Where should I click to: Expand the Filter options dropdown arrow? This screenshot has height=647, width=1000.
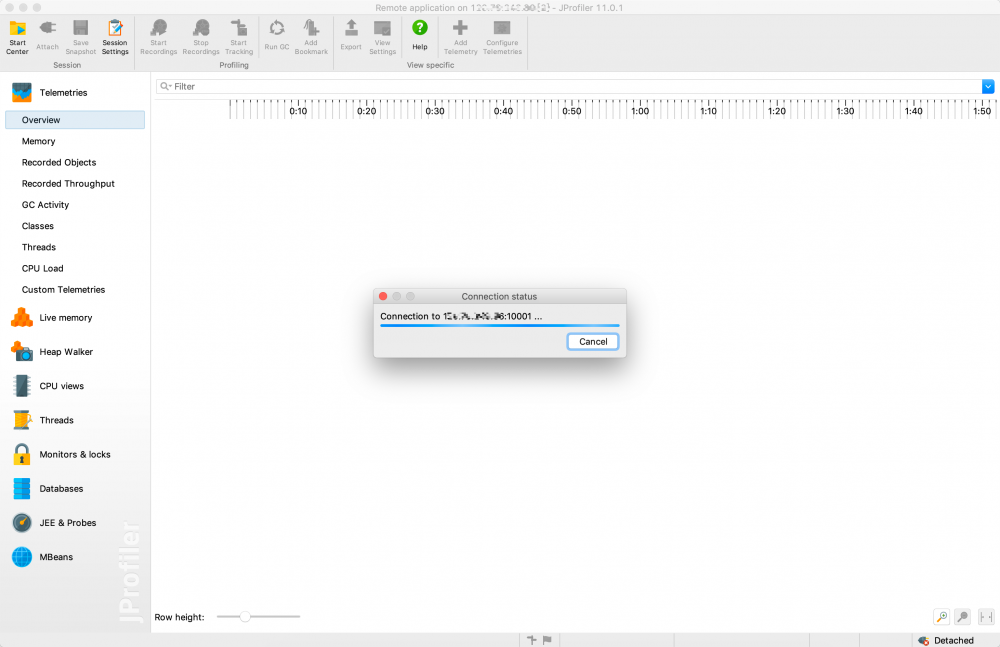click(987, 86)
